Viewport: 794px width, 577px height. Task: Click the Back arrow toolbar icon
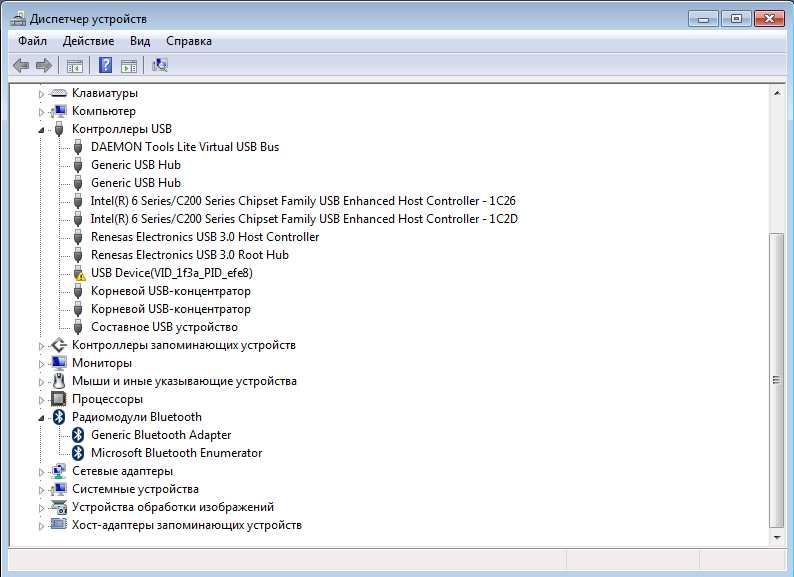coord(21,65)
